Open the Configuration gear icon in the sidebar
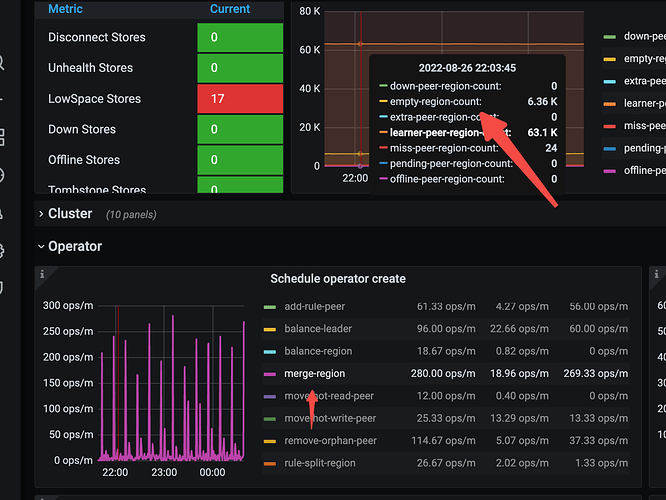 click(x=3, y=250)
